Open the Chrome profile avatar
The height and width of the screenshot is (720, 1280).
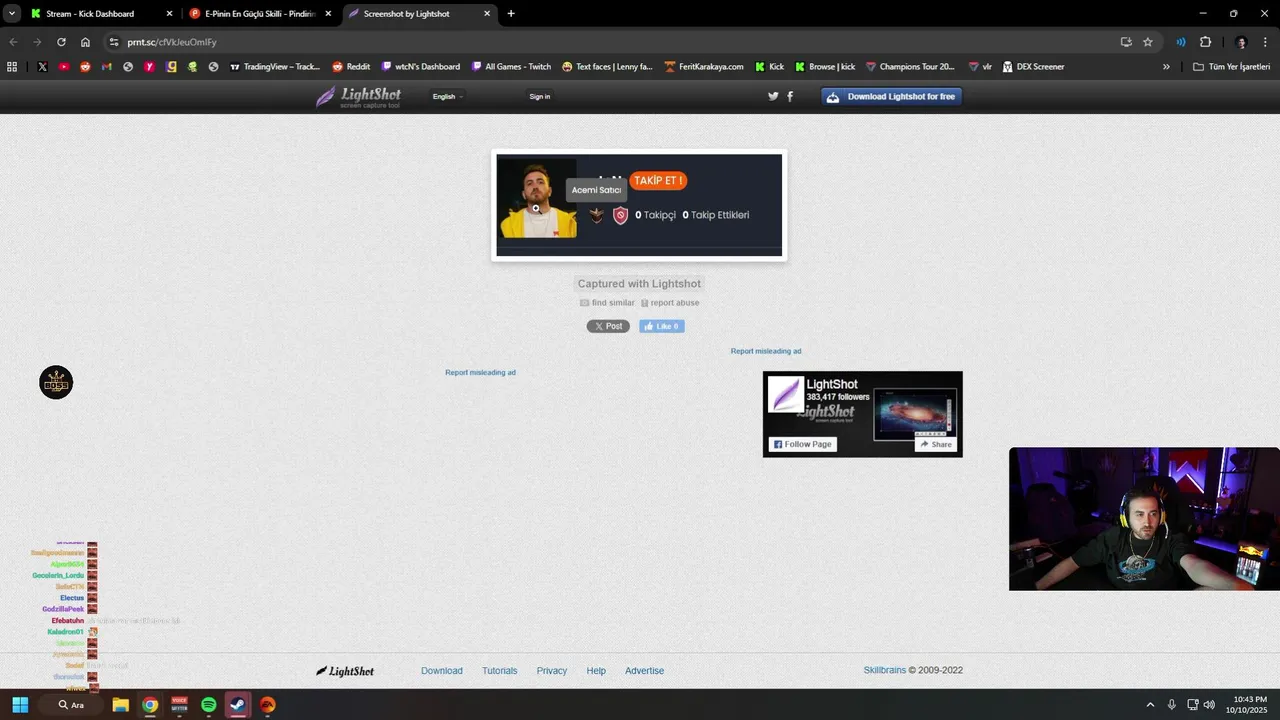pyautogui.click(x=1241, y=42)
